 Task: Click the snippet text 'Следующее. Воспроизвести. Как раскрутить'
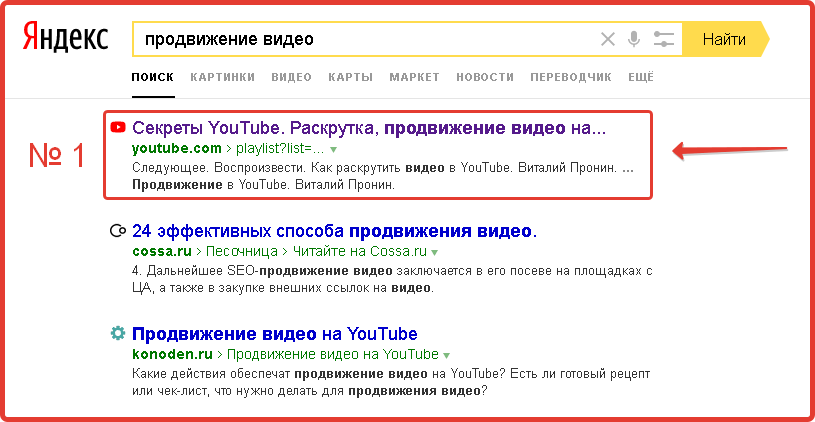tap(268, 168)
